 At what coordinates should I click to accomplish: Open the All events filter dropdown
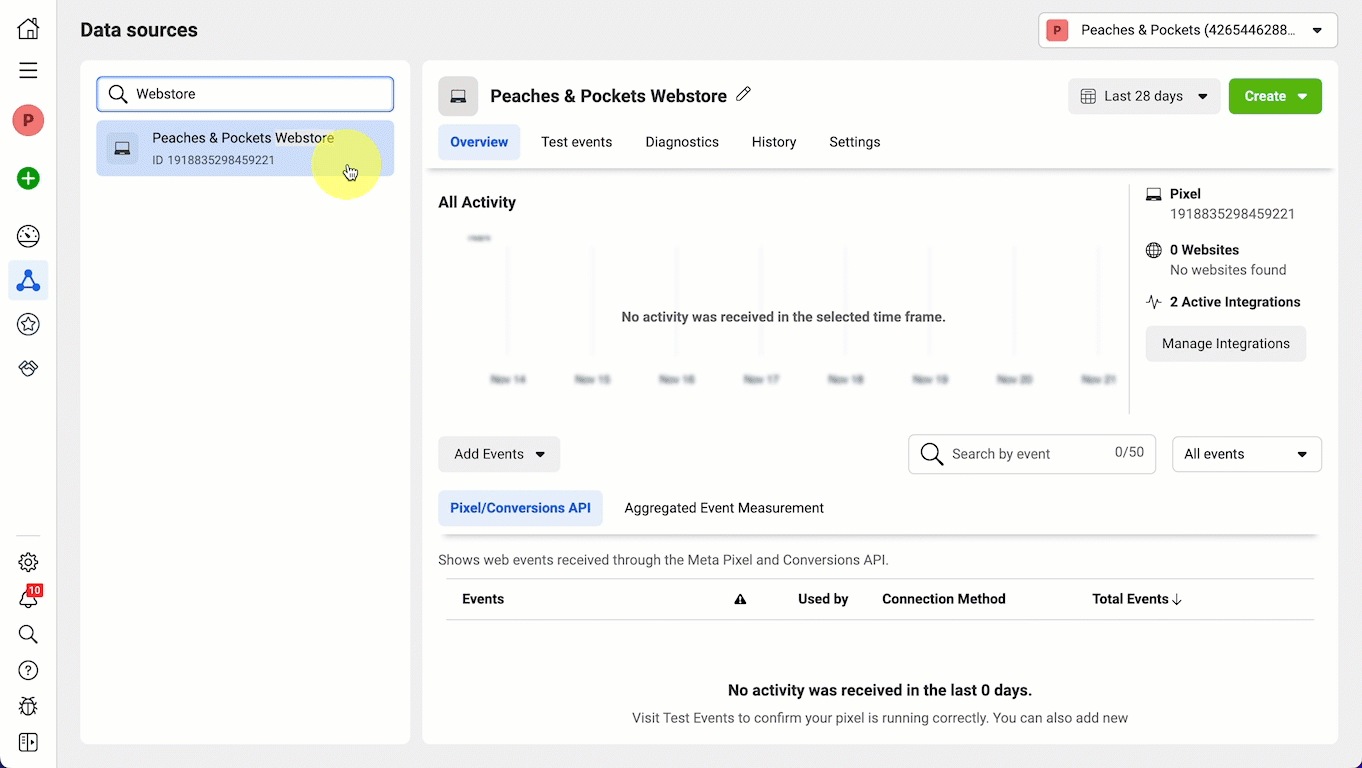(x=1247, y=454)
